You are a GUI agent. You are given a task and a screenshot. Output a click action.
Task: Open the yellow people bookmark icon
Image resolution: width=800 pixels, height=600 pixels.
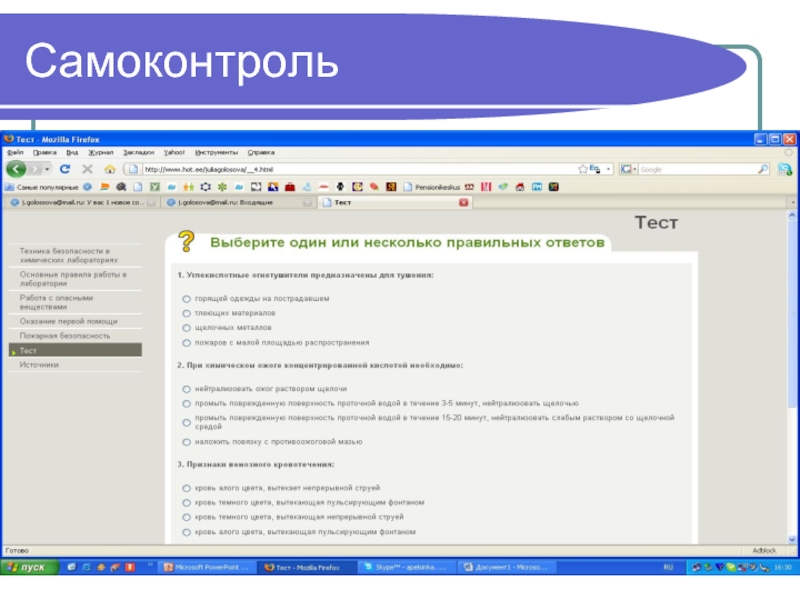coord(188,187)
